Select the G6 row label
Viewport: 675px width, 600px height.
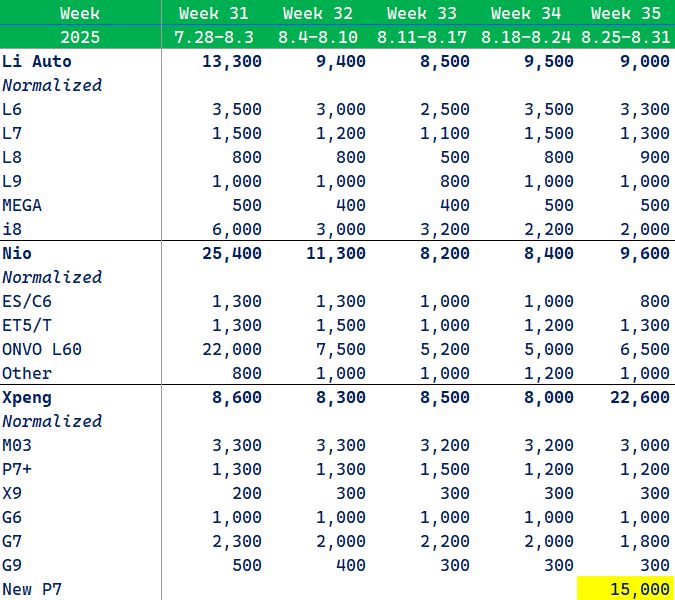(x=12, y=518)
